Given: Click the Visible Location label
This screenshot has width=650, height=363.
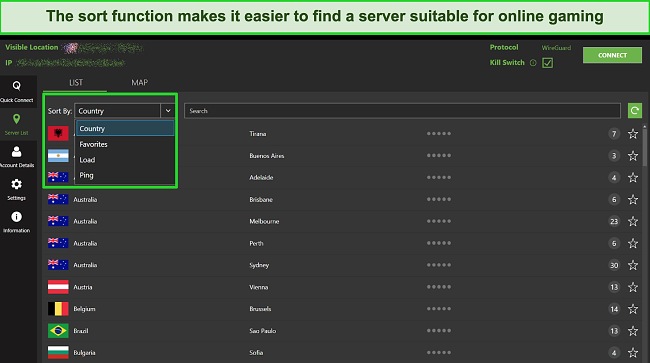Looking at the screenshot, I should [x=32, y=47].
